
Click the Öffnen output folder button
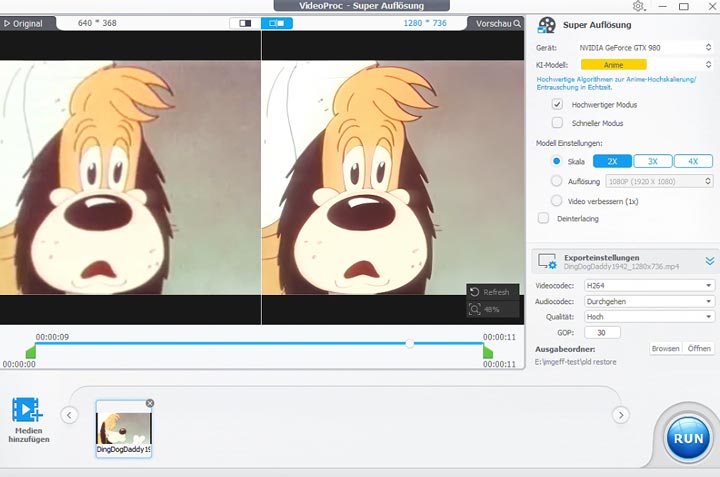click(699, 348)
